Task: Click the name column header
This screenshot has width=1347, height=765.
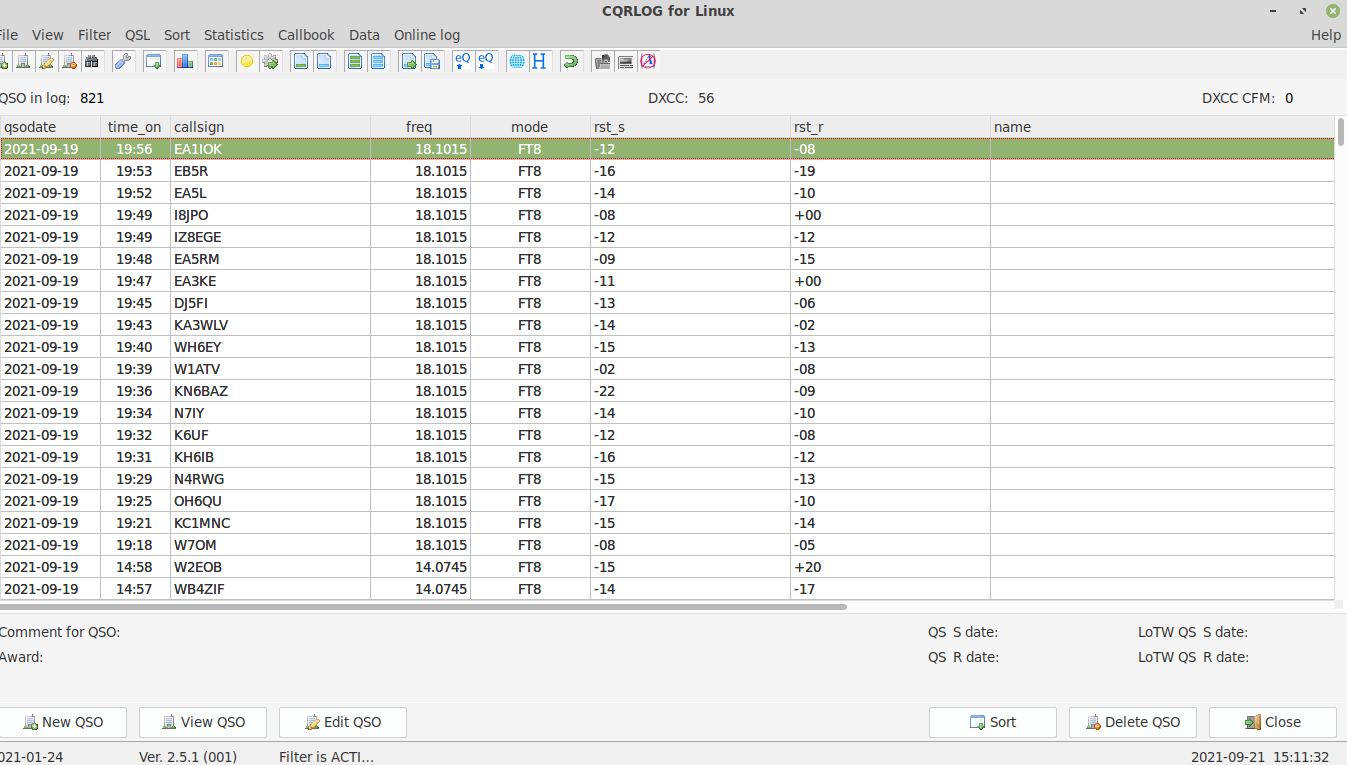Action: coord(1162,127)
